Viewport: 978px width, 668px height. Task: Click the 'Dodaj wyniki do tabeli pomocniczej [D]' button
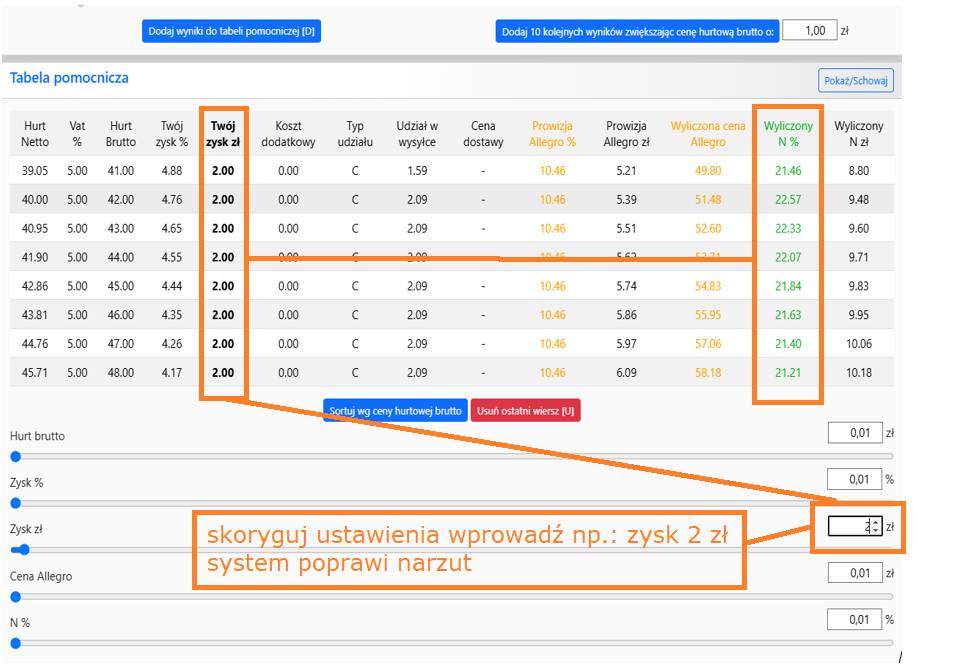coord(231,32)
